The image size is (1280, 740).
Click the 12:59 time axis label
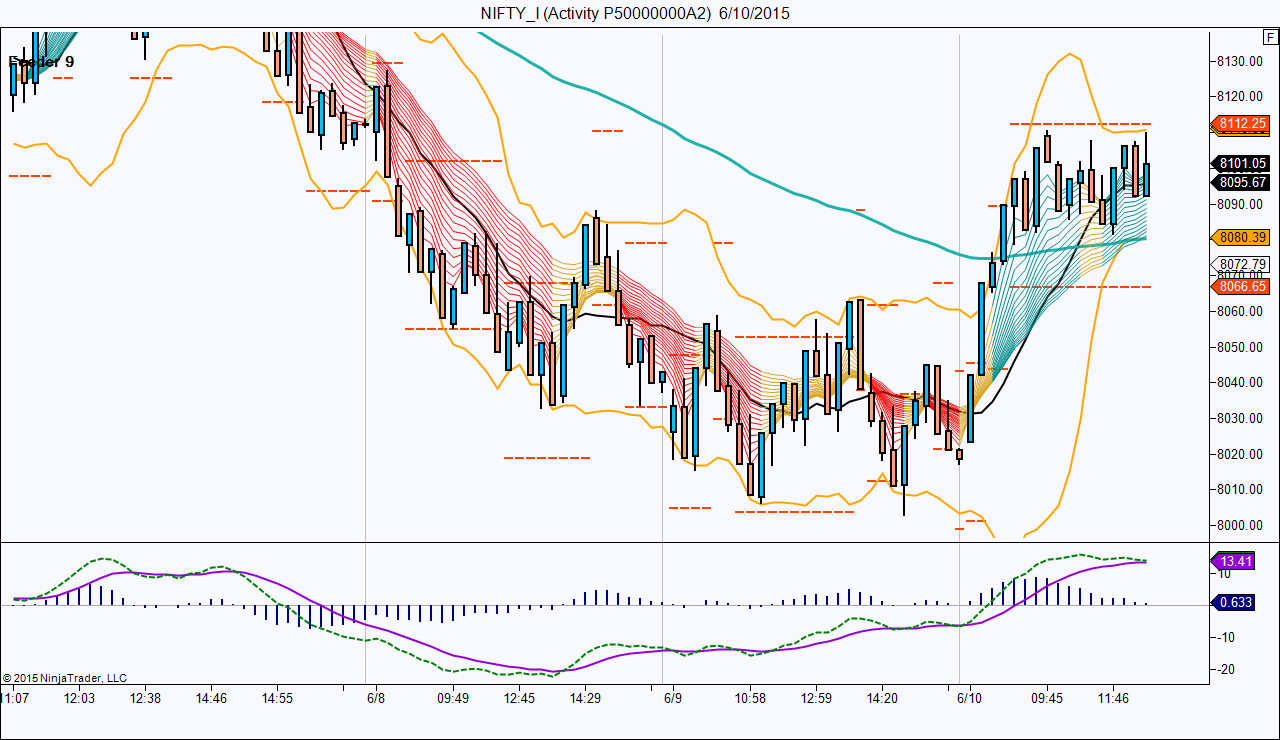(x=816, y=698)
